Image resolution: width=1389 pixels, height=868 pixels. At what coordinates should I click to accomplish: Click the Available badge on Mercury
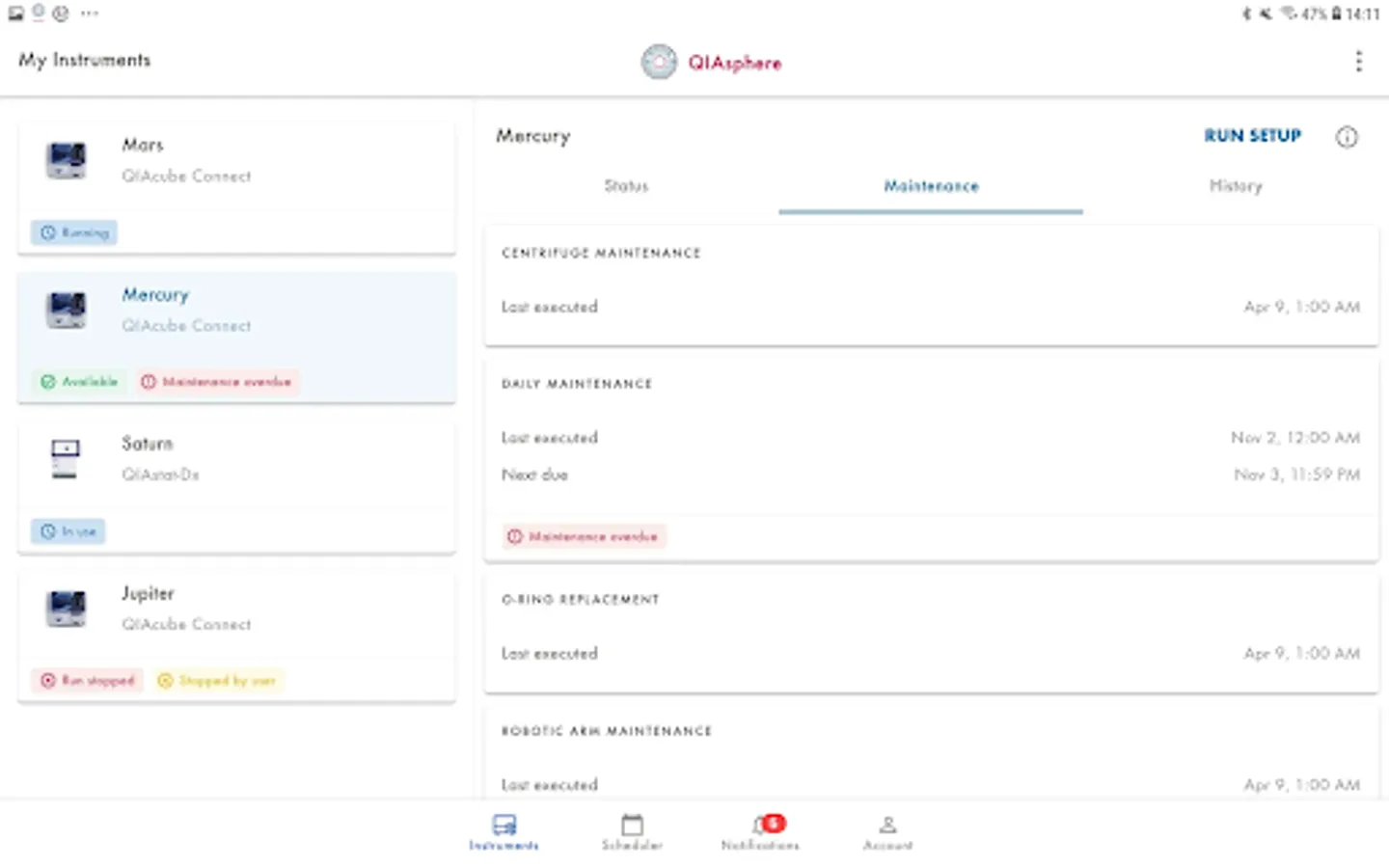[78, 382]
